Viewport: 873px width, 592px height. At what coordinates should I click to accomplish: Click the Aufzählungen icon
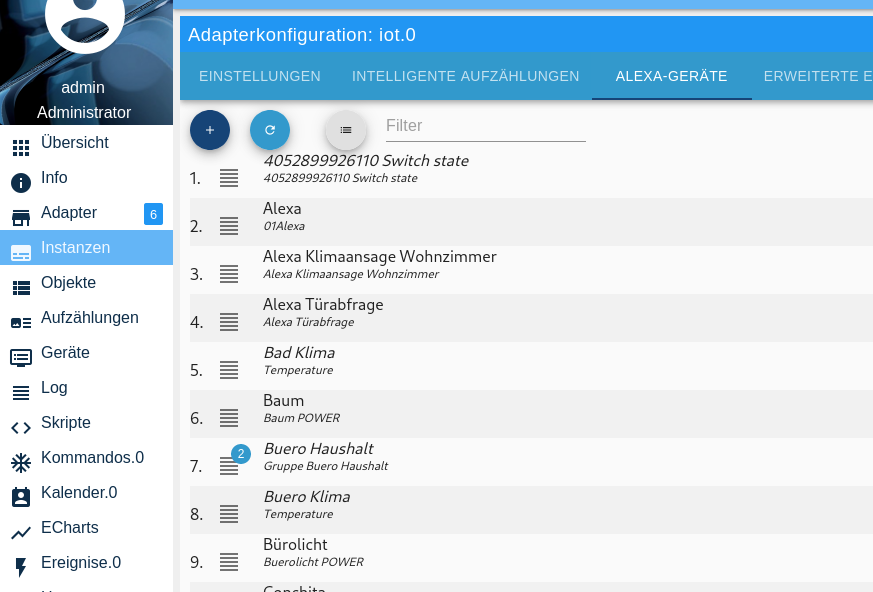(21, 323)
